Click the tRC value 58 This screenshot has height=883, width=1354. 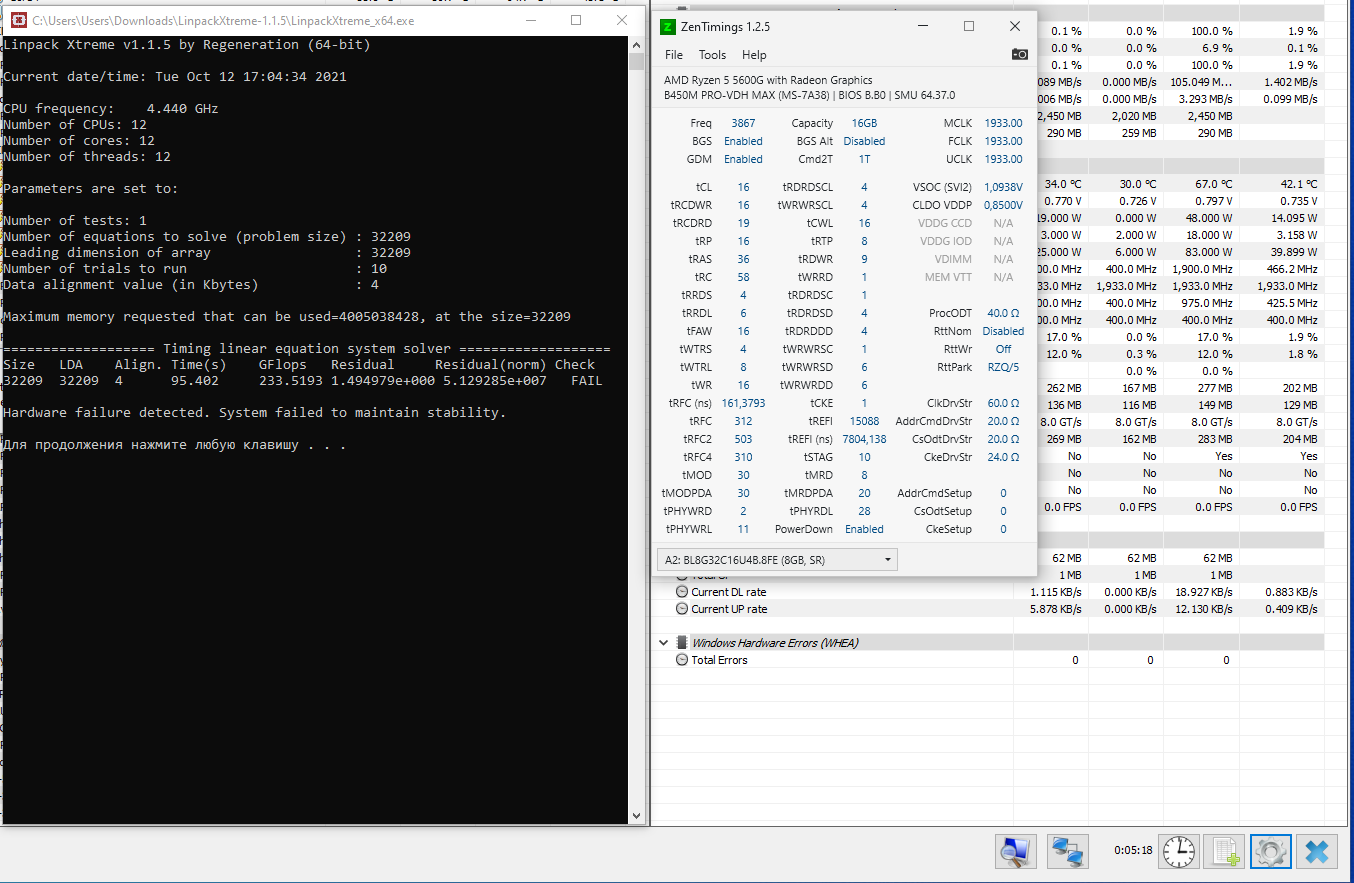[x=743, y=277]
